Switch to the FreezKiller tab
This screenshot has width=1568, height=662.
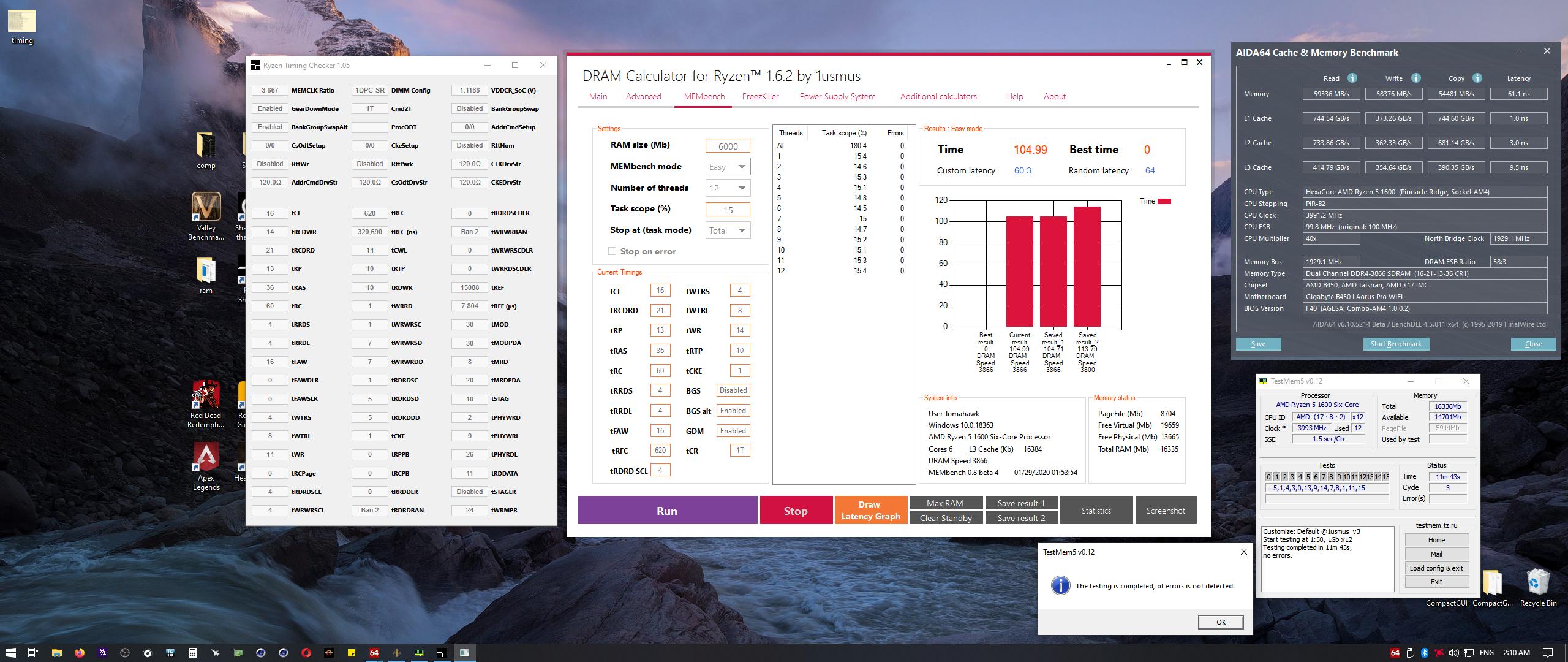760,96
